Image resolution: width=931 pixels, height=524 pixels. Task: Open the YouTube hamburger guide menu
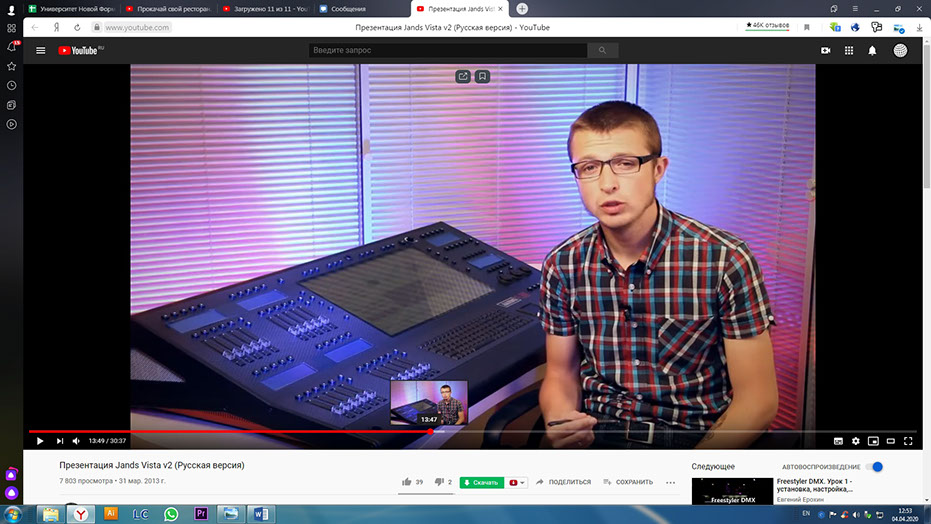pos(40,50)
